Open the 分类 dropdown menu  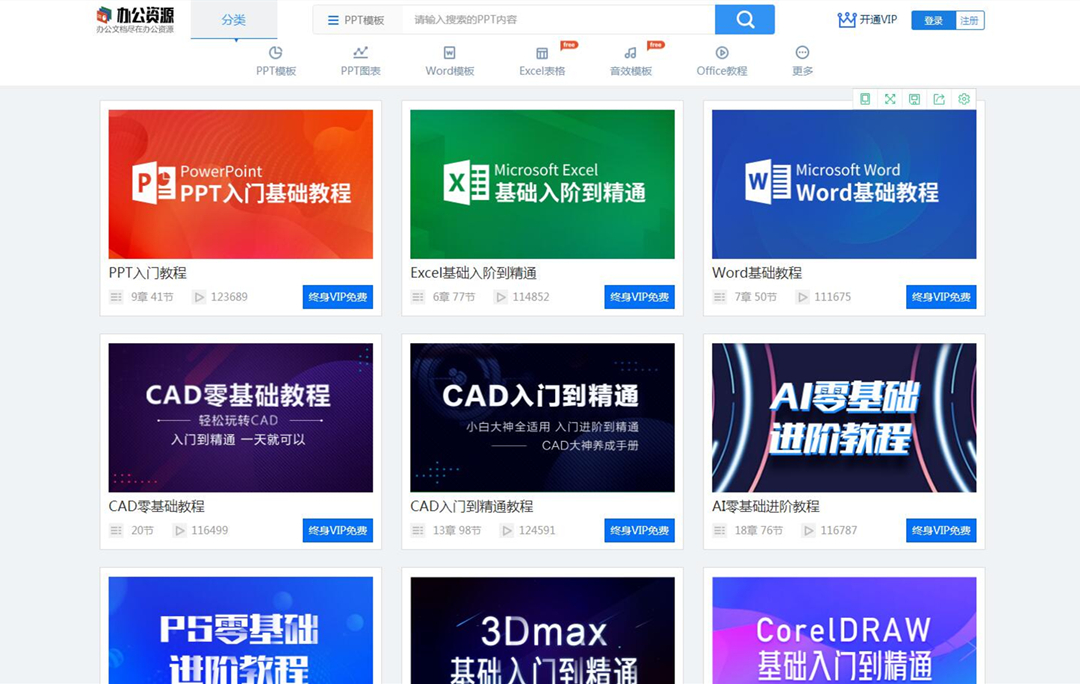(x=234, y=19)
